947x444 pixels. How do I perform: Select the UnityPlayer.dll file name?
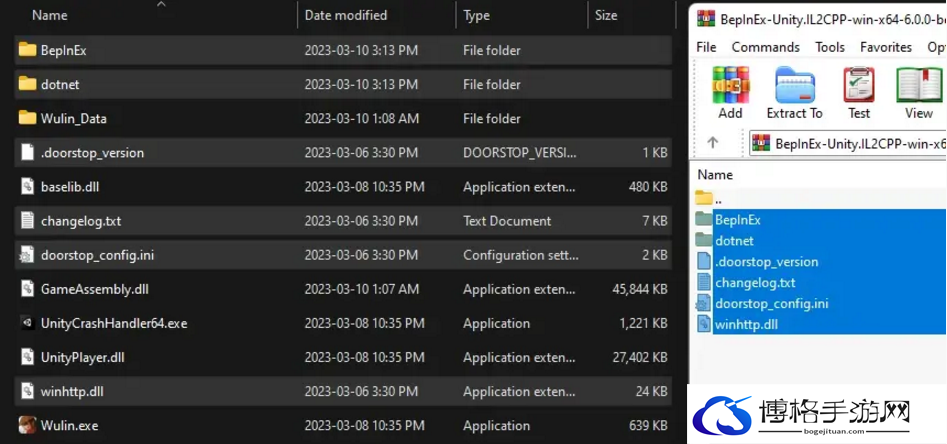click(x=83, y=357)
